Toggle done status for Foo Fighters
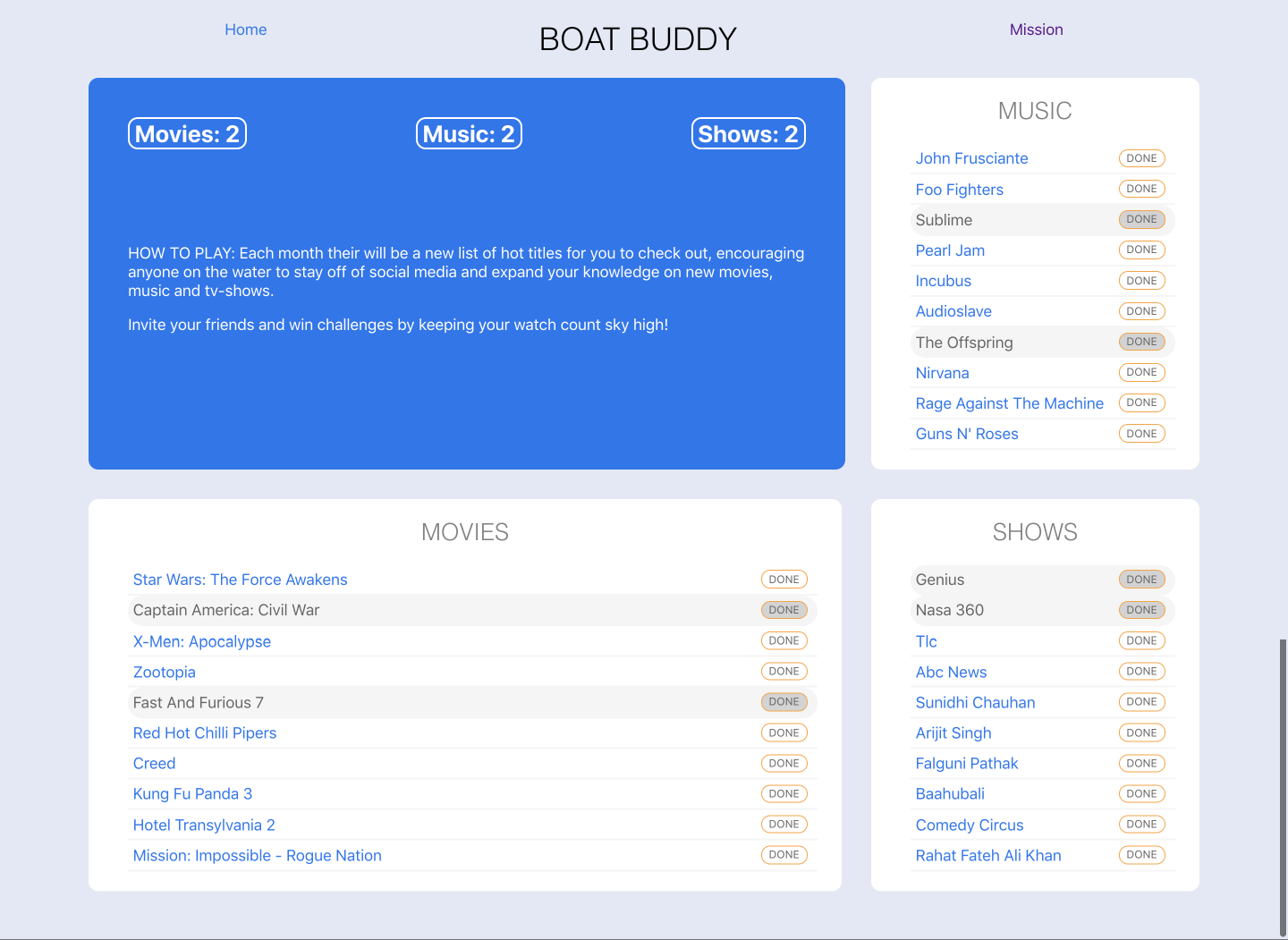This screenshot has height=940, width=1288. pos(1141,189)
